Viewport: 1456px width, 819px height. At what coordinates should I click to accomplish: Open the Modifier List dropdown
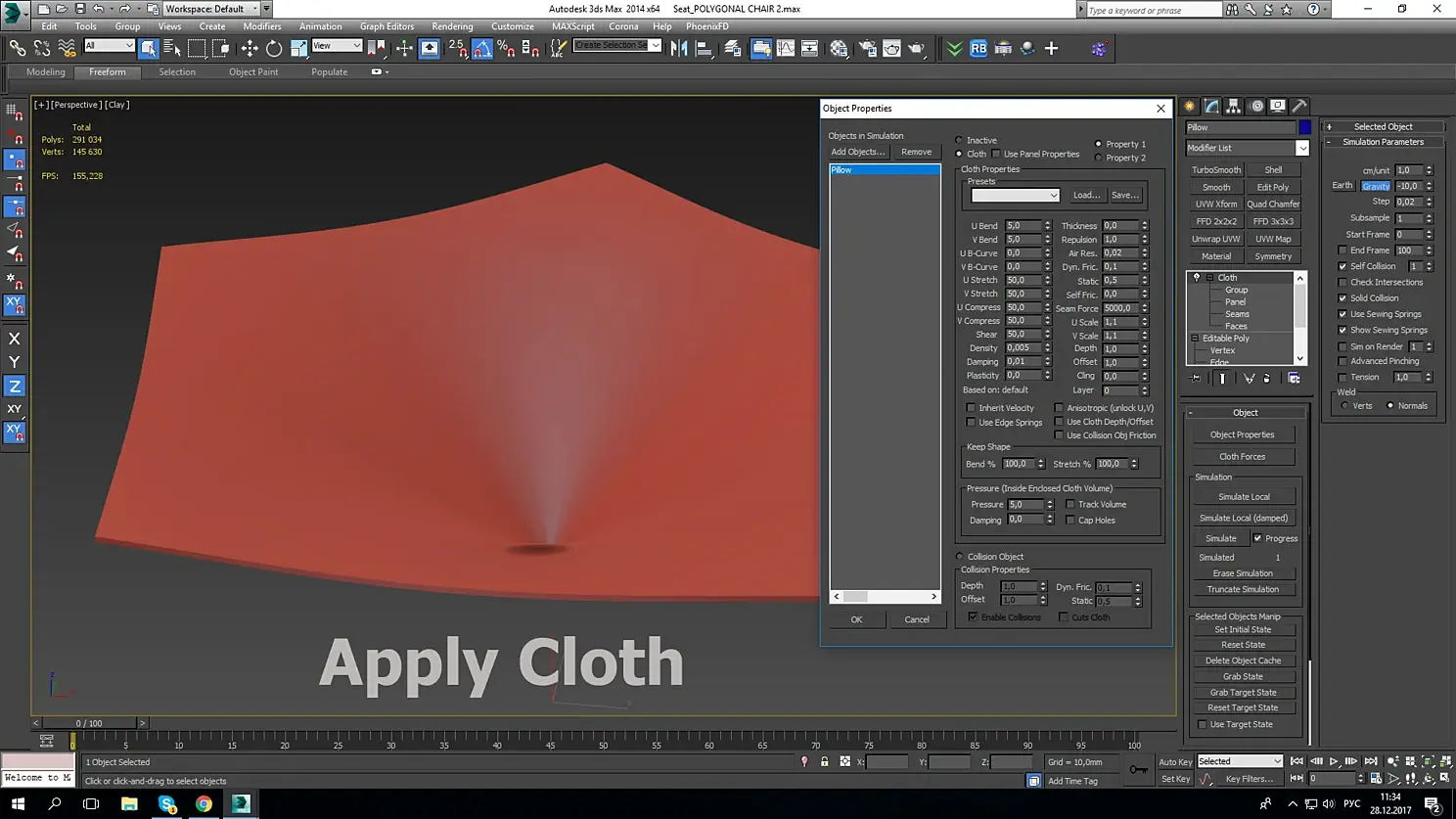point(1301,148)
